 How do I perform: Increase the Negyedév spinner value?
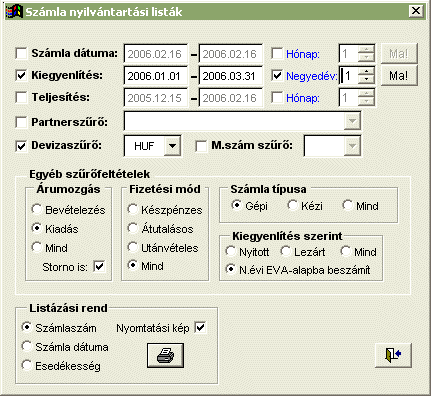(366, 72)
